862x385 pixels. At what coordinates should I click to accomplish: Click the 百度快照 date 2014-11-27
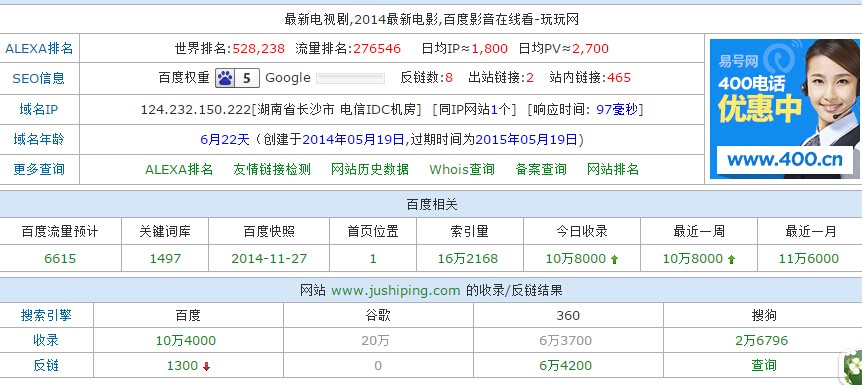[269, 258]
